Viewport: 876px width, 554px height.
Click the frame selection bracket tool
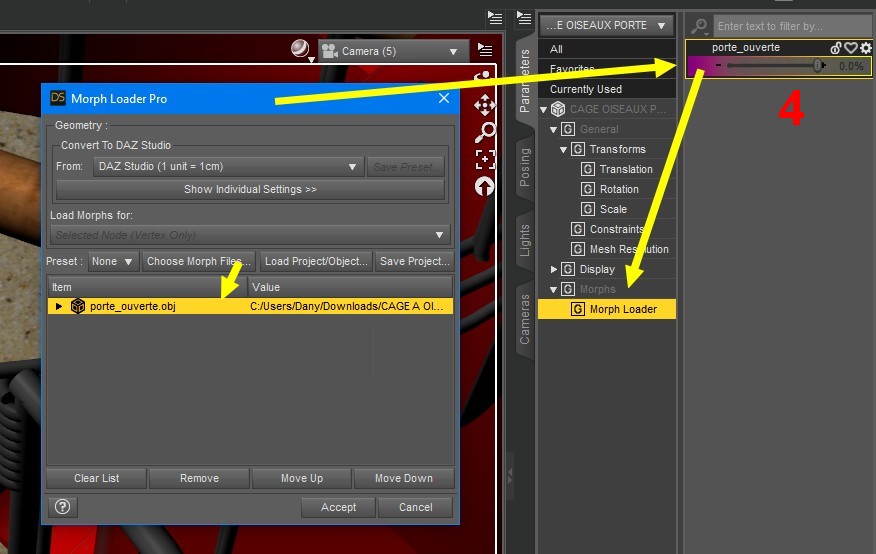(484, 160)
